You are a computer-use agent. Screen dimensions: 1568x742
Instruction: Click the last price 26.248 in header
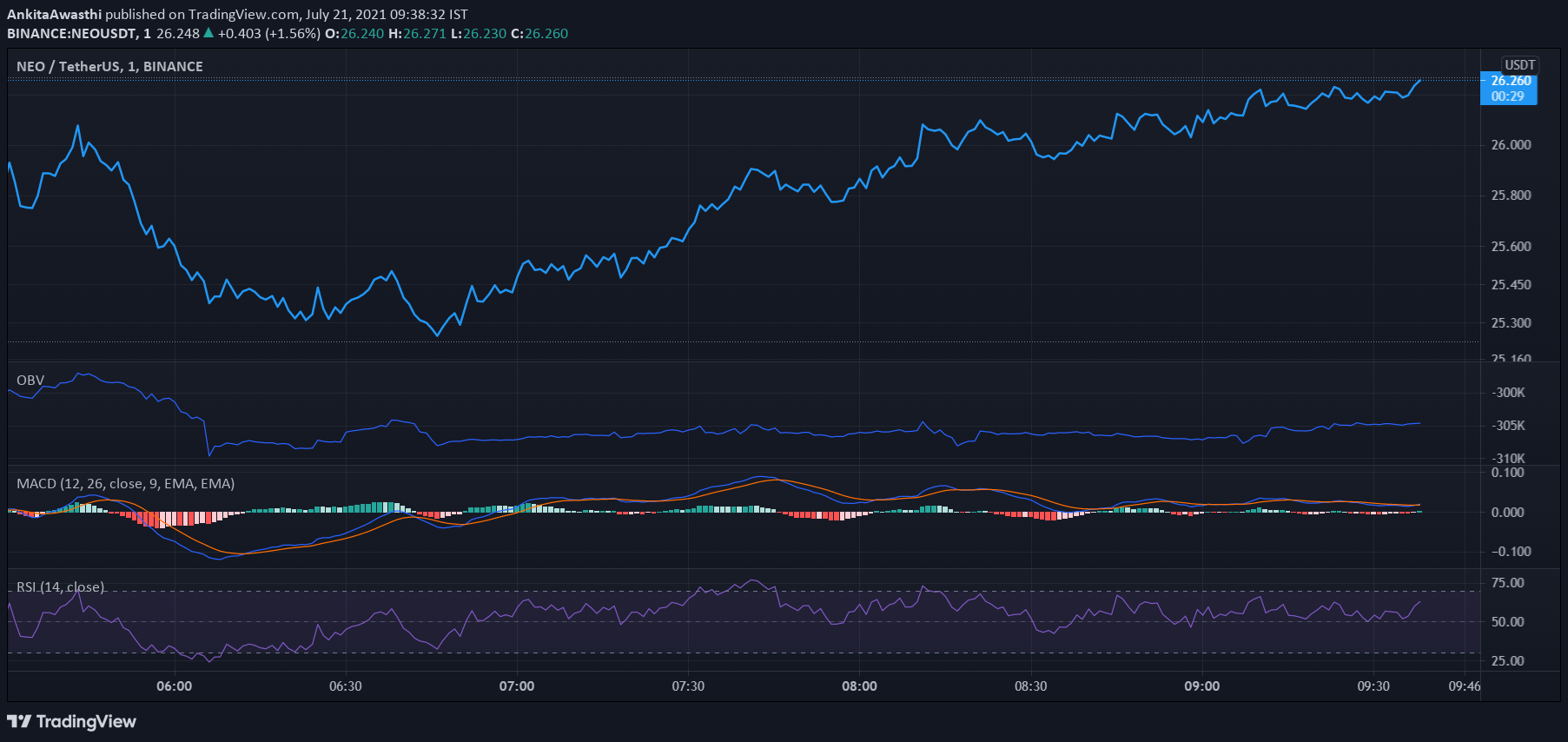tap(178, 33)
